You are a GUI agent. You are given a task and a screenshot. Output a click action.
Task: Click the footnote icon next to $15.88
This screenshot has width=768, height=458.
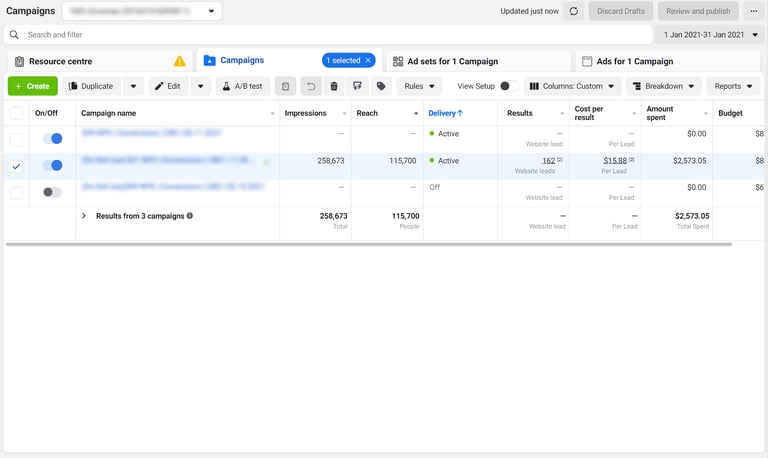click(632, 160)
